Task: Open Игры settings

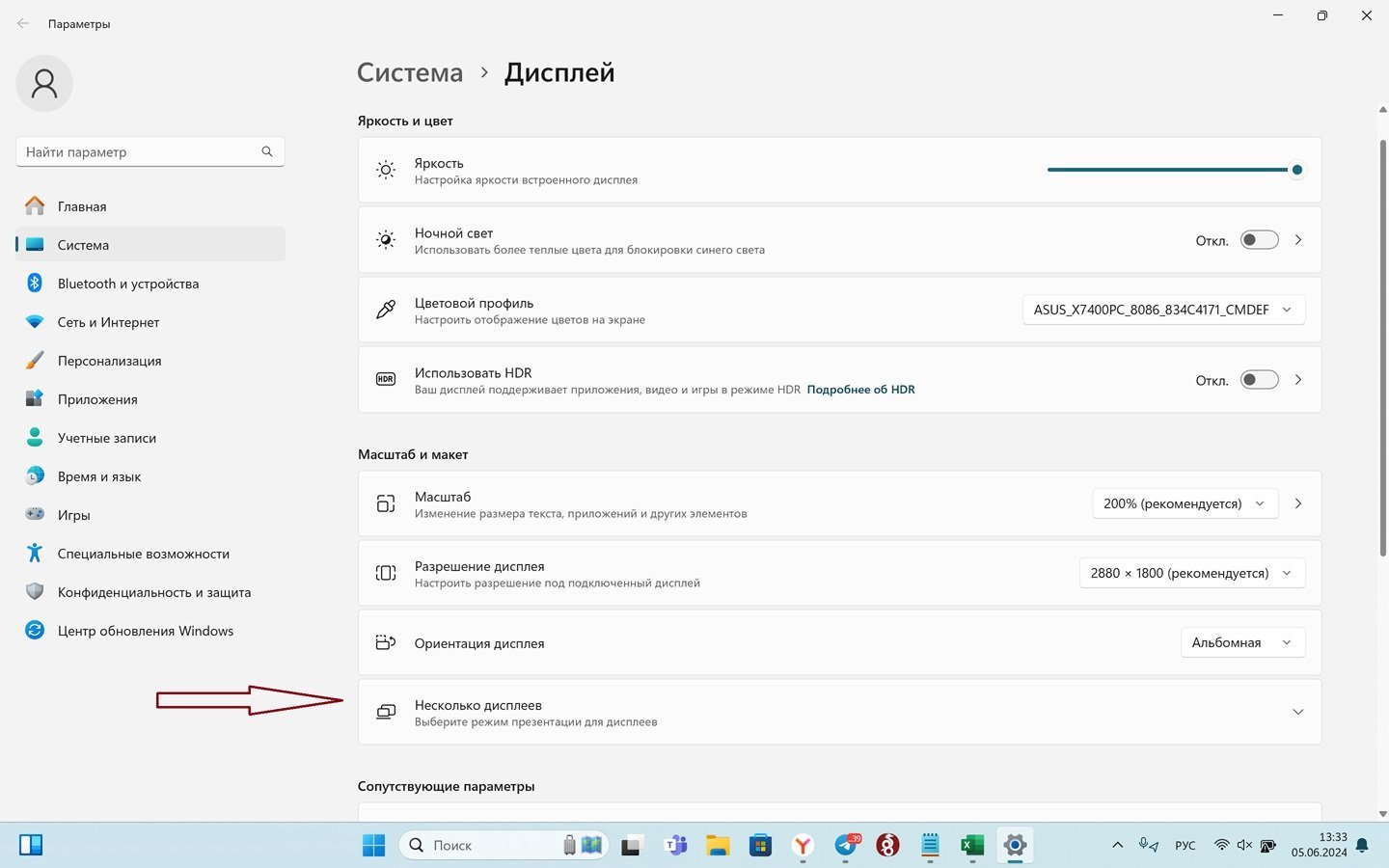Action: tap(150, 515)
